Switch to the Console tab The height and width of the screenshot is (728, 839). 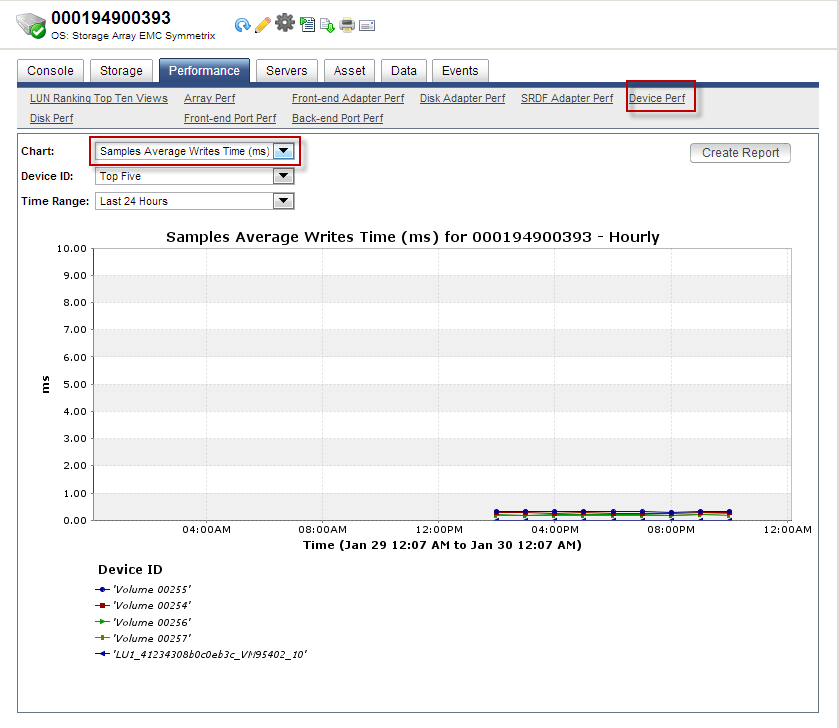click(x=50, y=71)
